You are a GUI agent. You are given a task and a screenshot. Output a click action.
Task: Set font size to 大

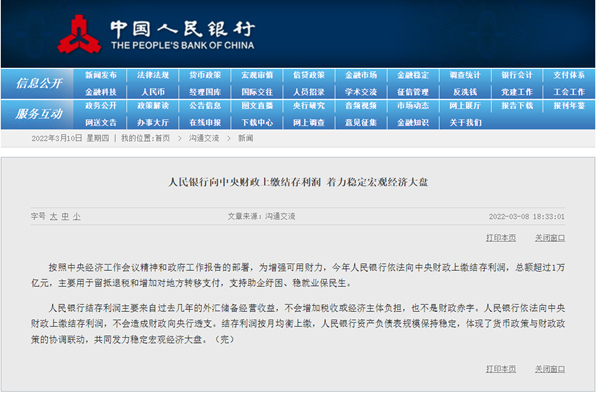(x=54, y=217)
